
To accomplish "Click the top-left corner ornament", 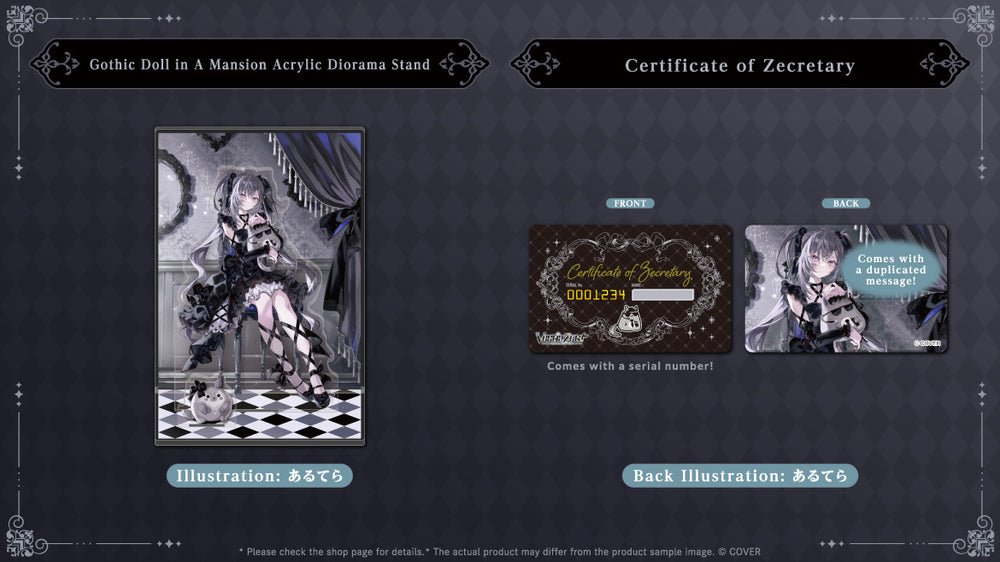I will coord(20,19).
